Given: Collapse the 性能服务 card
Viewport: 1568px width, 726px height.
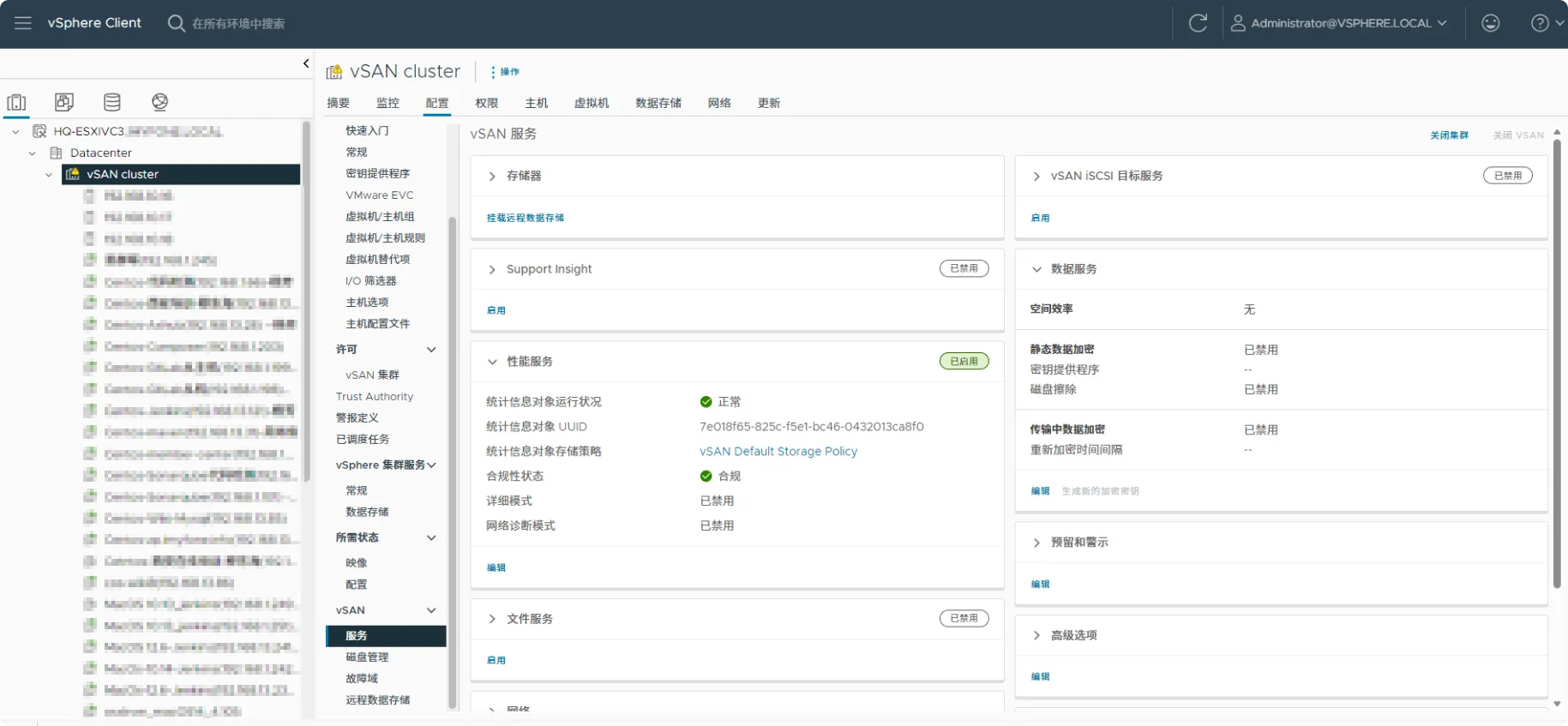Looking at the screenshot, I should click(492, 362).
